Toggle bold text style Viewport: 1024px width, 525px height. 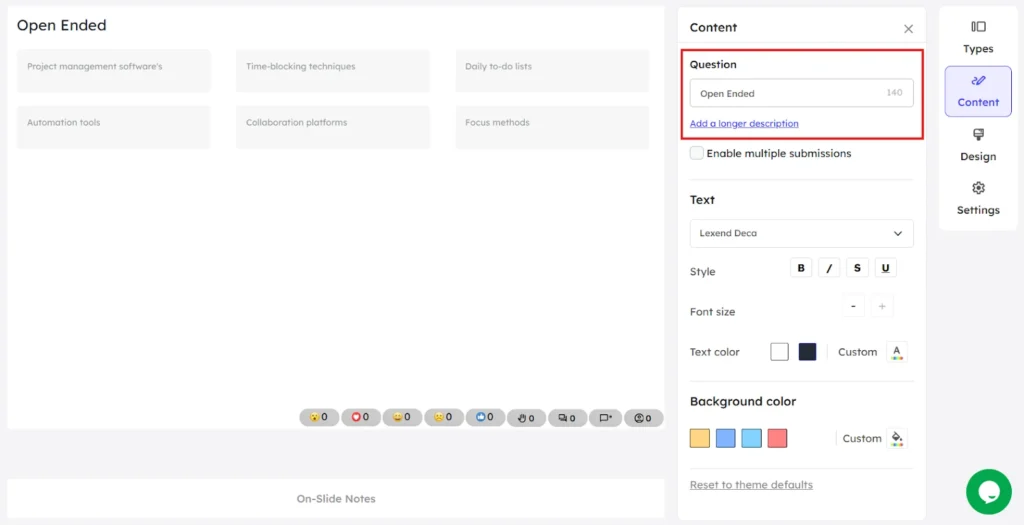tap(801, 268)
